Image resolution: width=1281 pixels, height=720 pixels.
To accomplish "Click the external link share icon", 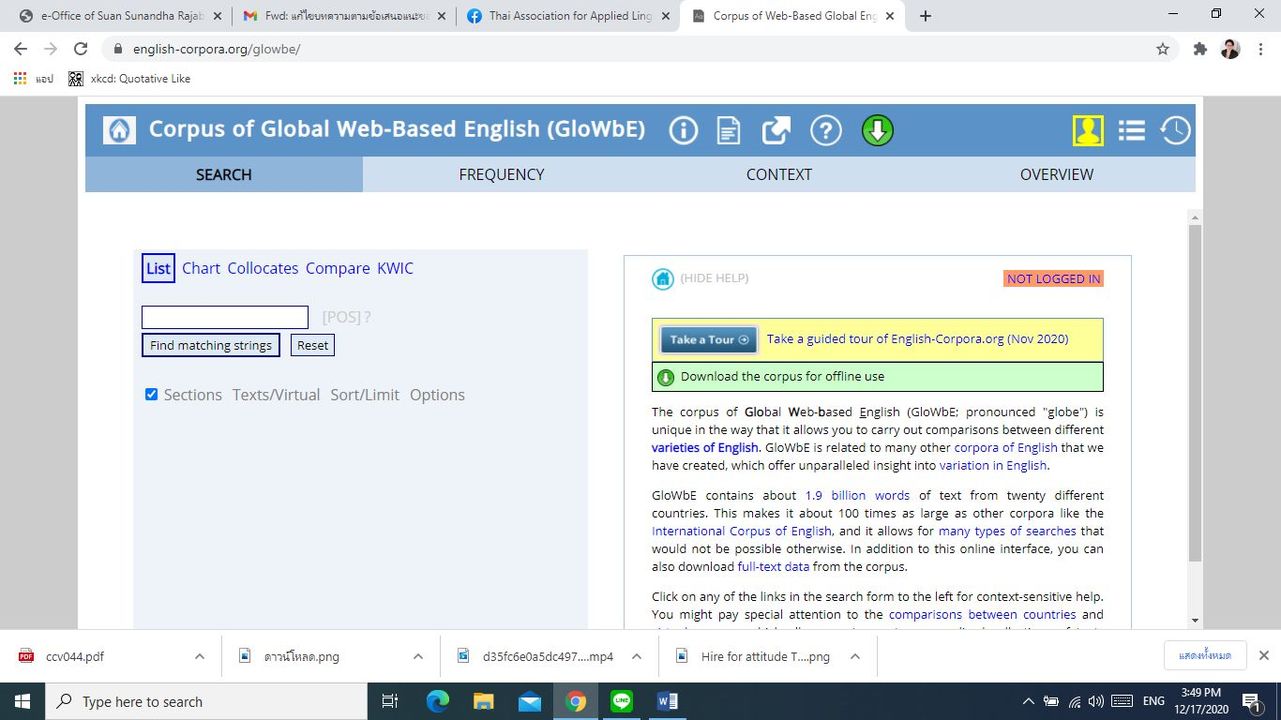I will click(x=776, y=130).
